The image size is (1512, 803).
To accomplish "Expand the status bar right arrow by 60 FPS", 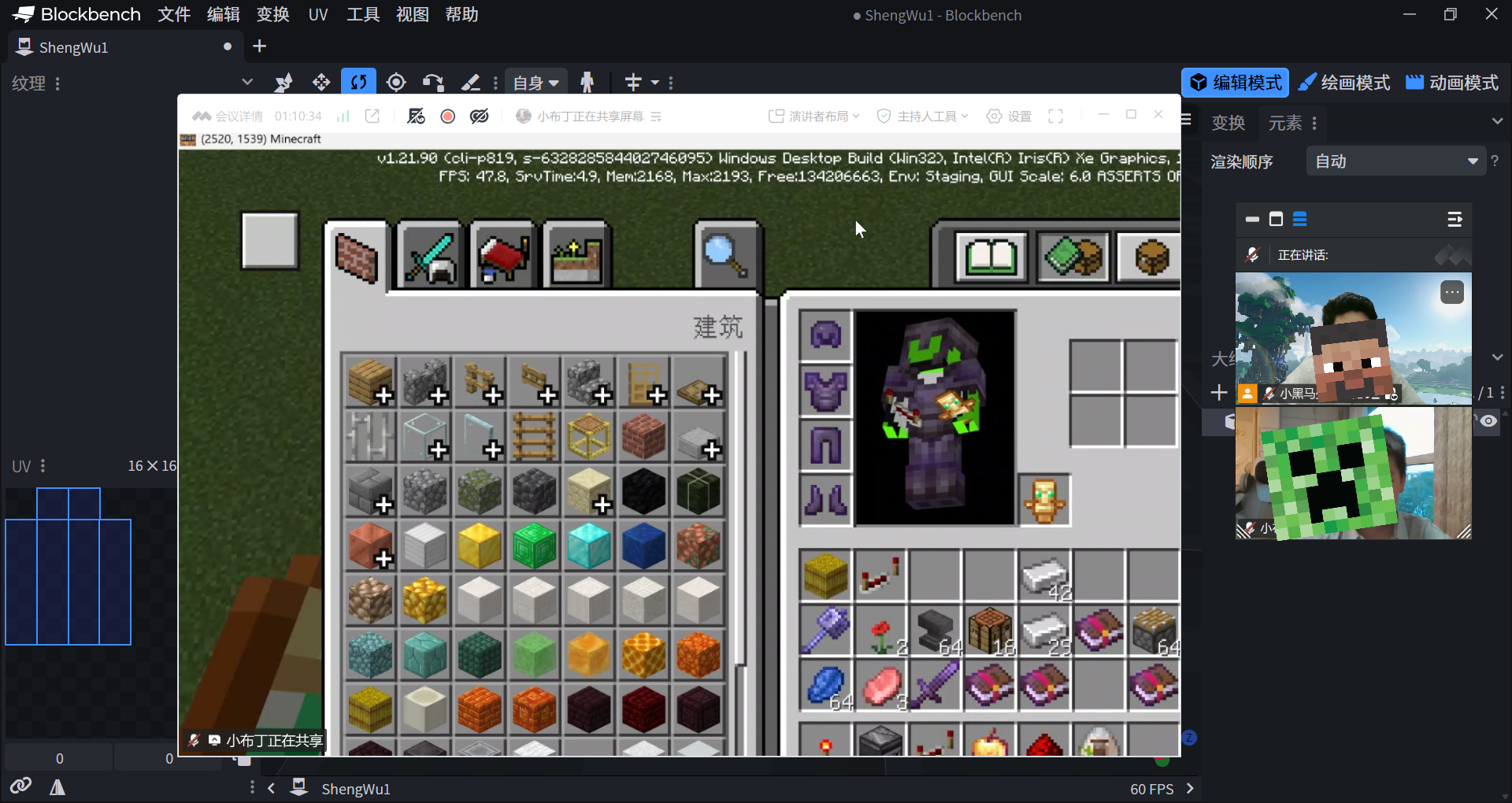I will click(x=1190, y=788).
